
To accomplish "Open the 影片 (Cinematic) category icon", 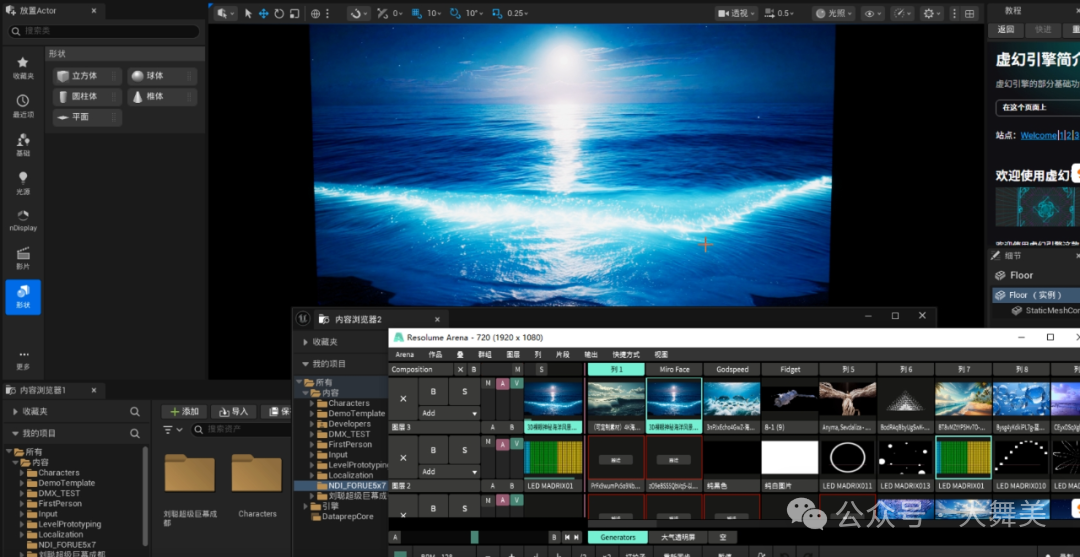I will pyautogui.click(x=22, y=258).
